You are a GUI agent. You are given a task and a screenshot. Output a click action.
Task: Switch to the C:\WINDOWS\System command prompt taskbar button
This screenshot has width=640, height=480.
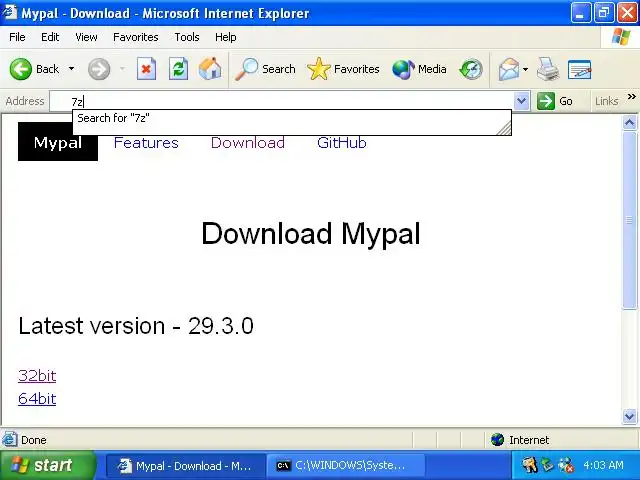(345, 466)
